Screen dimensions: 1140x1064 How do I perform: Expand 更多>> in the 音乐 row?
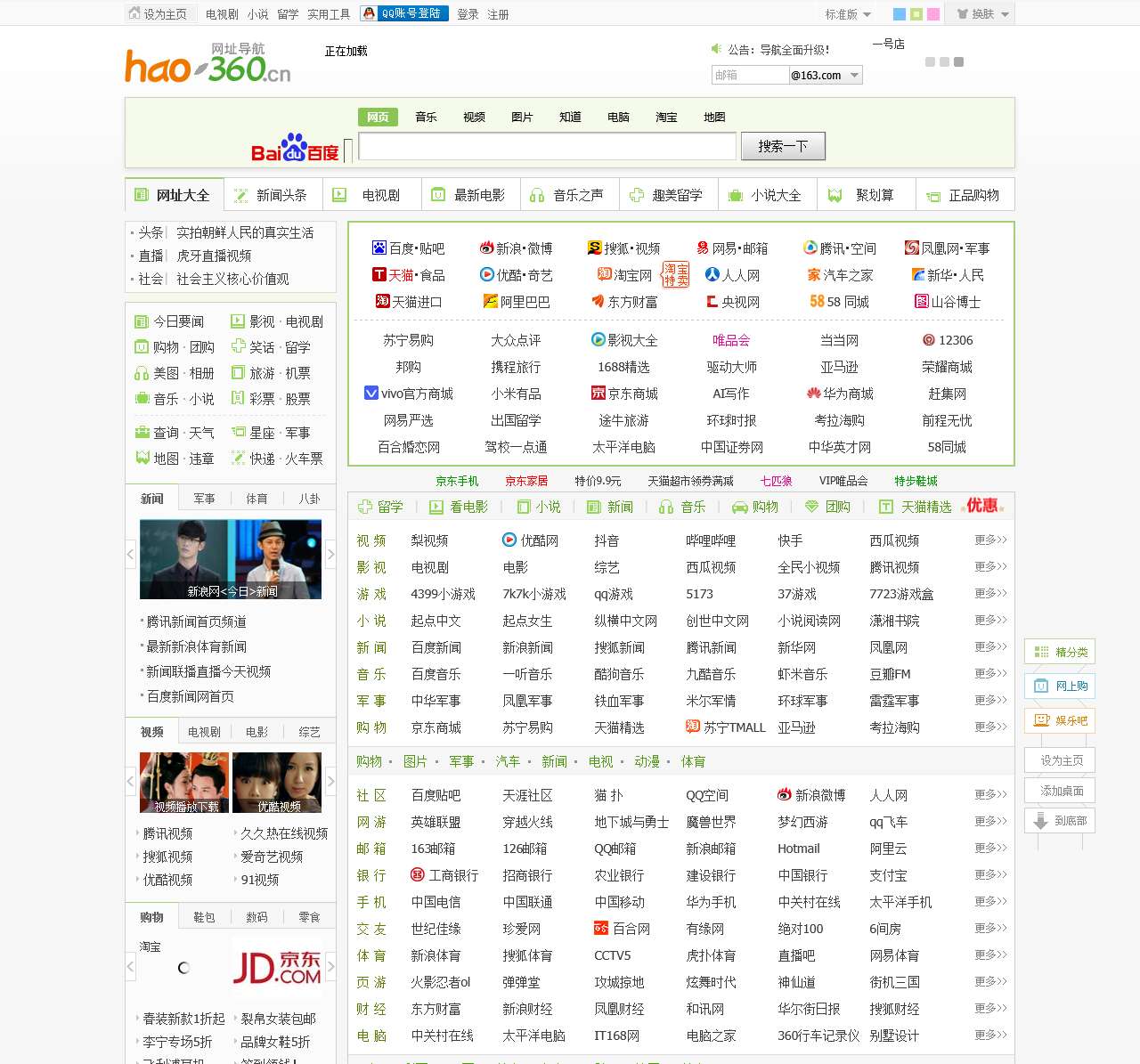(990, 674)
